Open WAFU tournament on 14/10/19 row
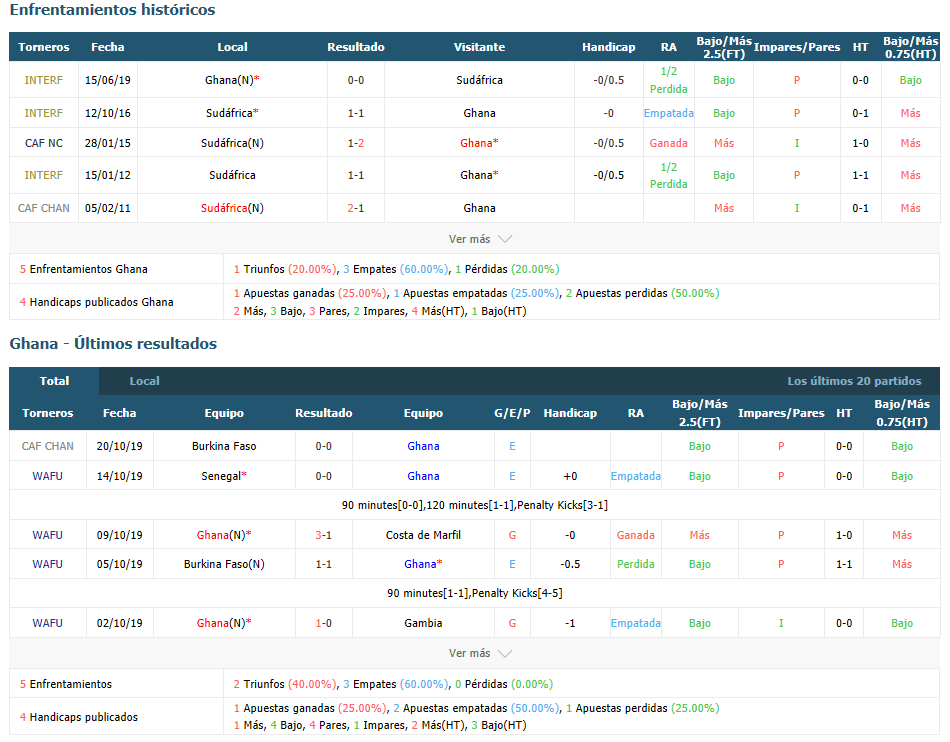 coord(47,476)
